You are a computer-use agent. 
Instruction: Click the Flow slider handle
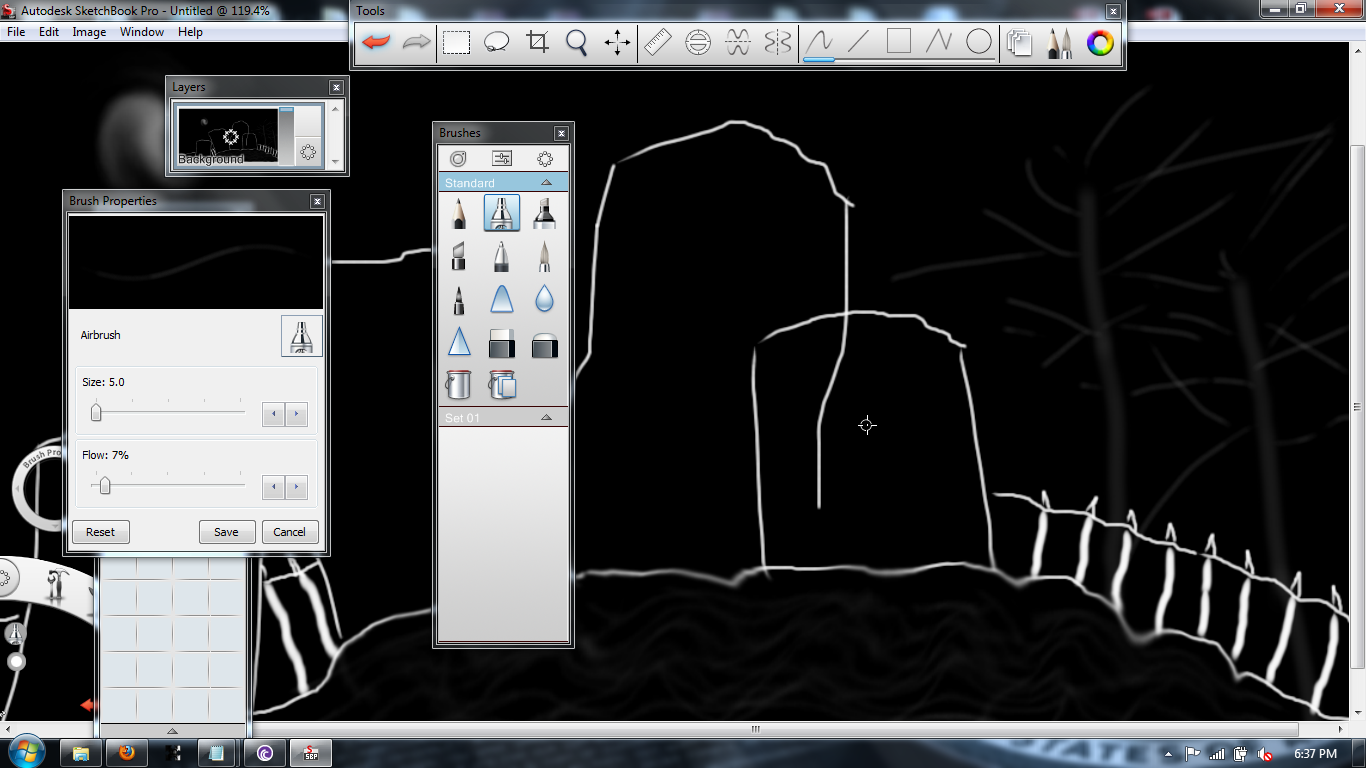click(105, 486)
